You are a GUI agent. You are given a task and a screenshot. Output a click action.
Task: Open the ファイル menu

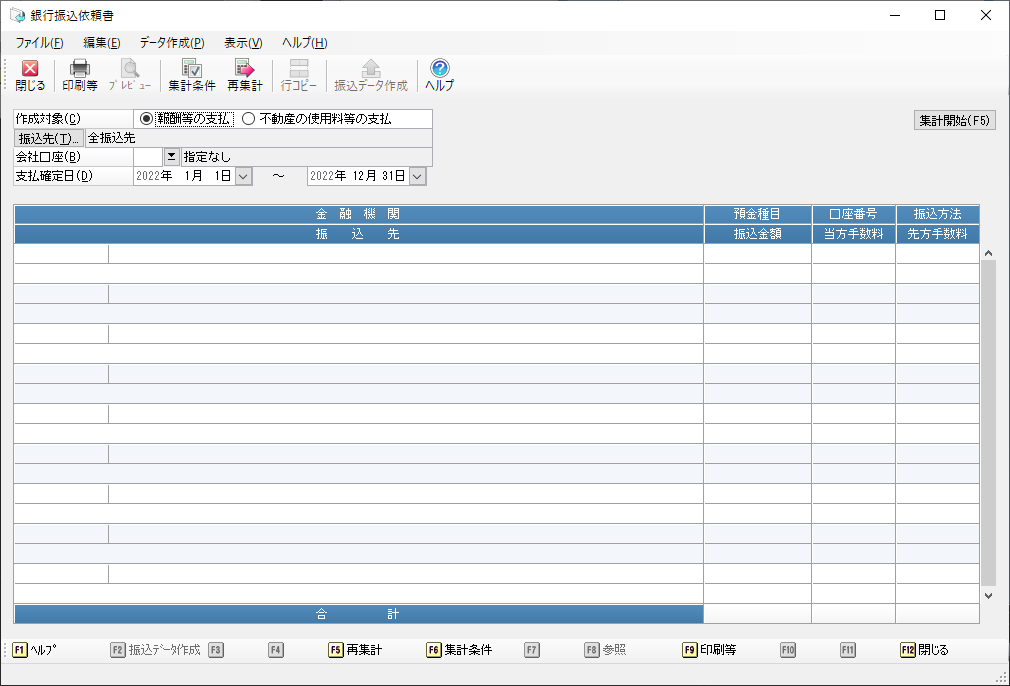click(39, 43)
